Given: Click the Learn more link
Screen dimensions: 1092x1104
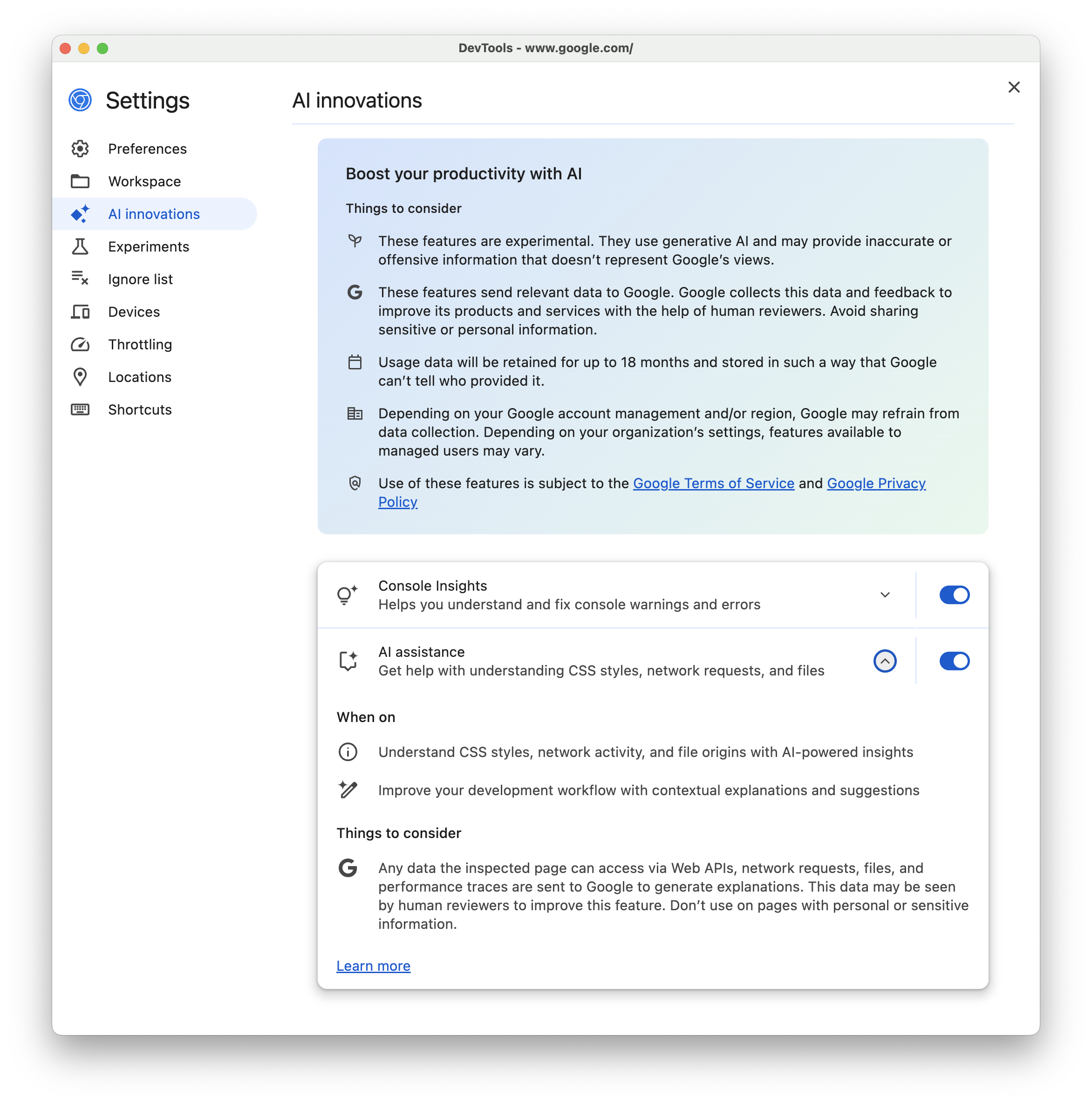Looking at the screenshot, I should click(372, 966).
